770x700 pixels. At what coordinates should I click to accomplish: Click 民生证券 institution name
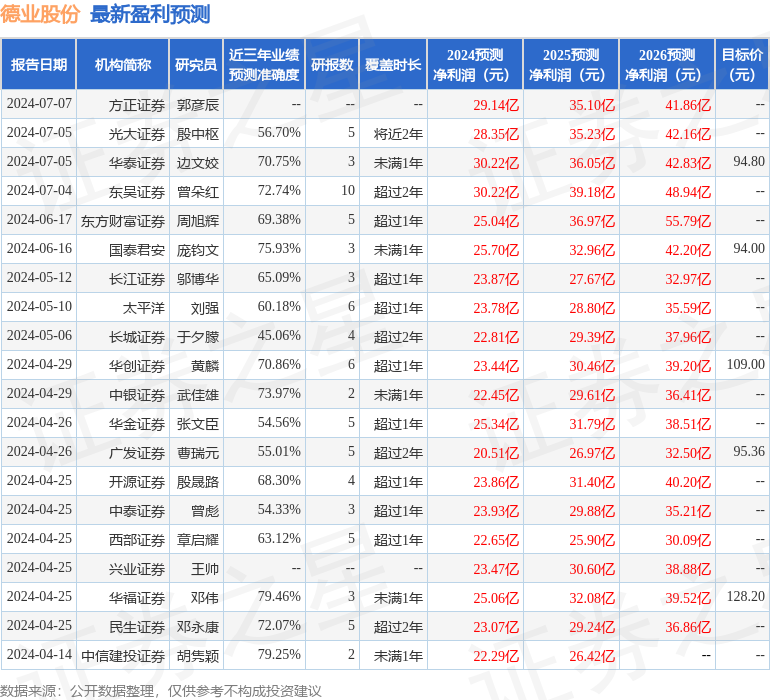tap(137, 627)
